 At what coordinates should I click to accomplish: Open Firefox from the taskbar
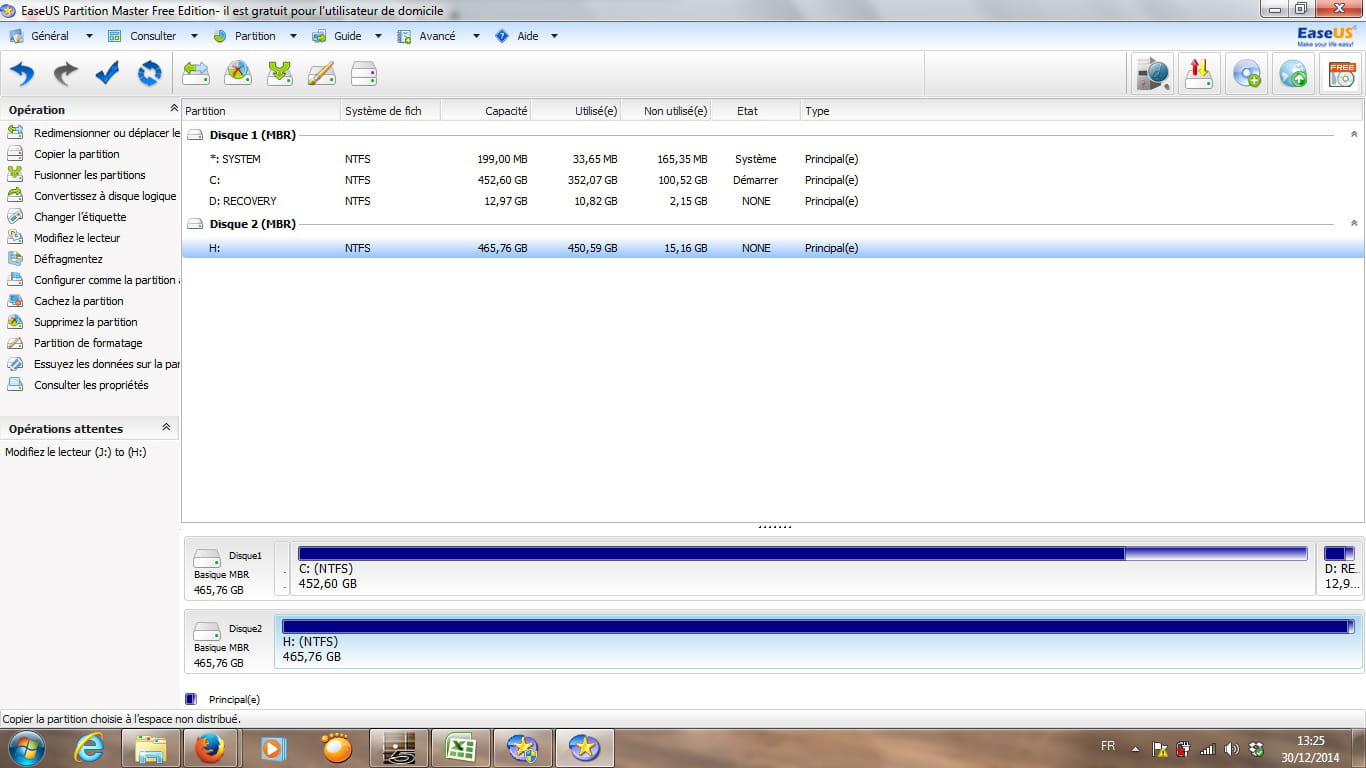tap(210, 748)
